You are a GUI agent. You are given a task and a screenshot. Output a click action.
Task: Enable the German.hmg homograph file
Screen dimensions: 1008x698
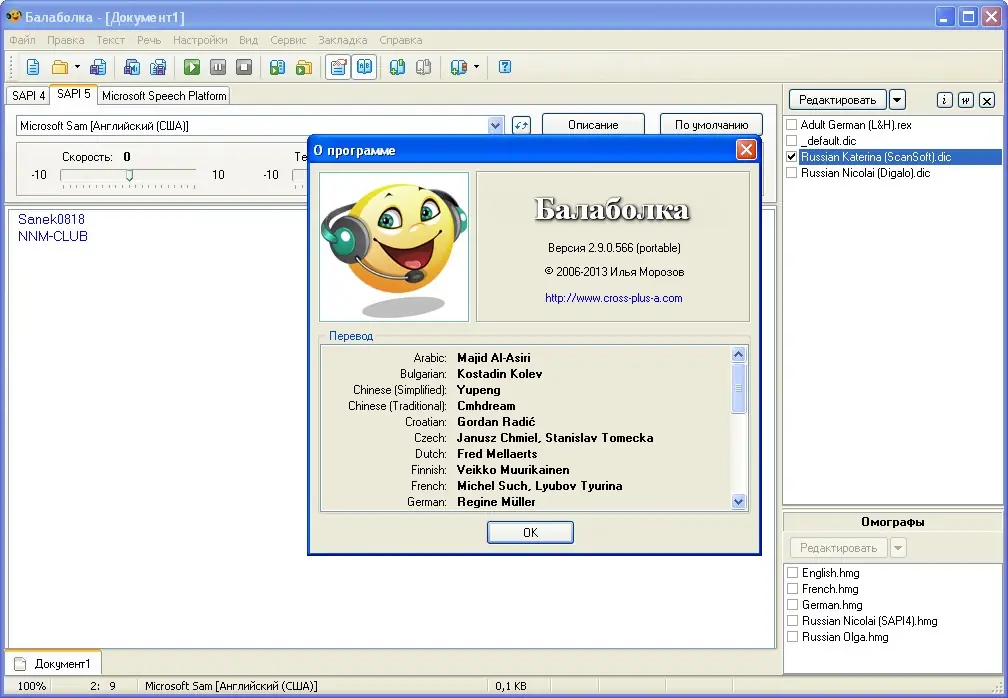coord(793,605)
